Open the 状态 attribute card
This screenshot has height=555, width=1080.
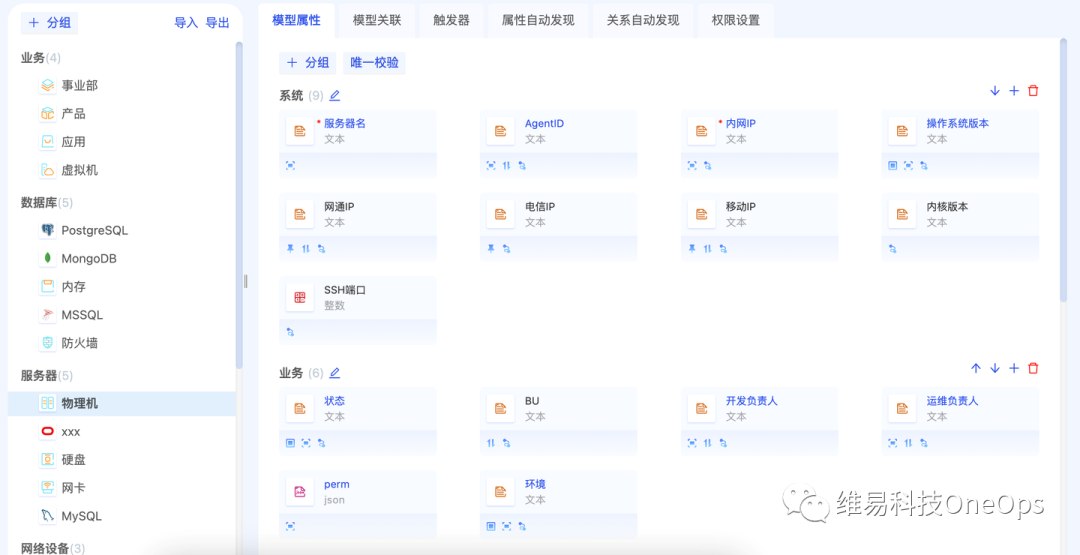tap(357, 421)
